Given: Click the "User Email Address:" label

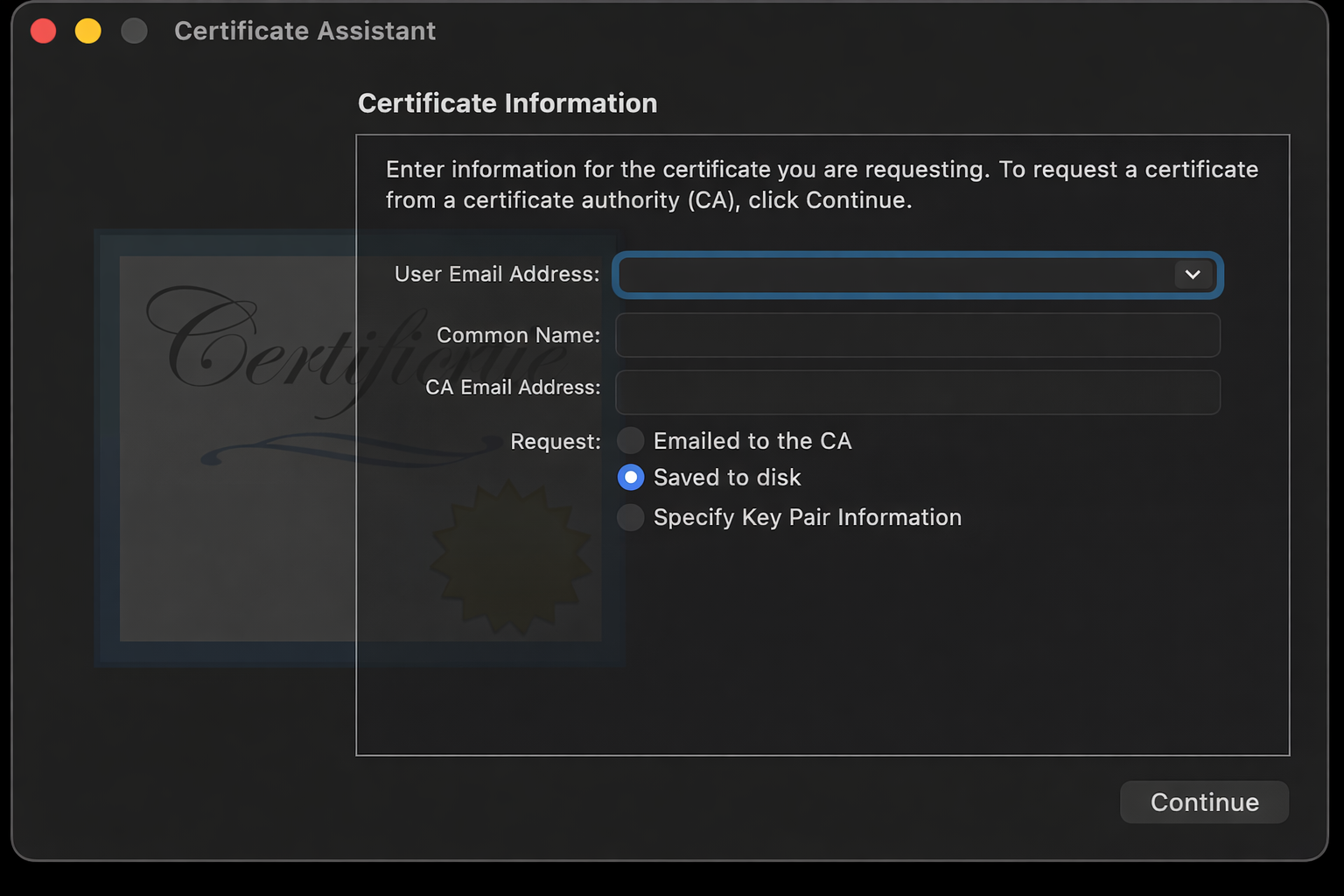Looking at the screenshot, I should point(497,275).
